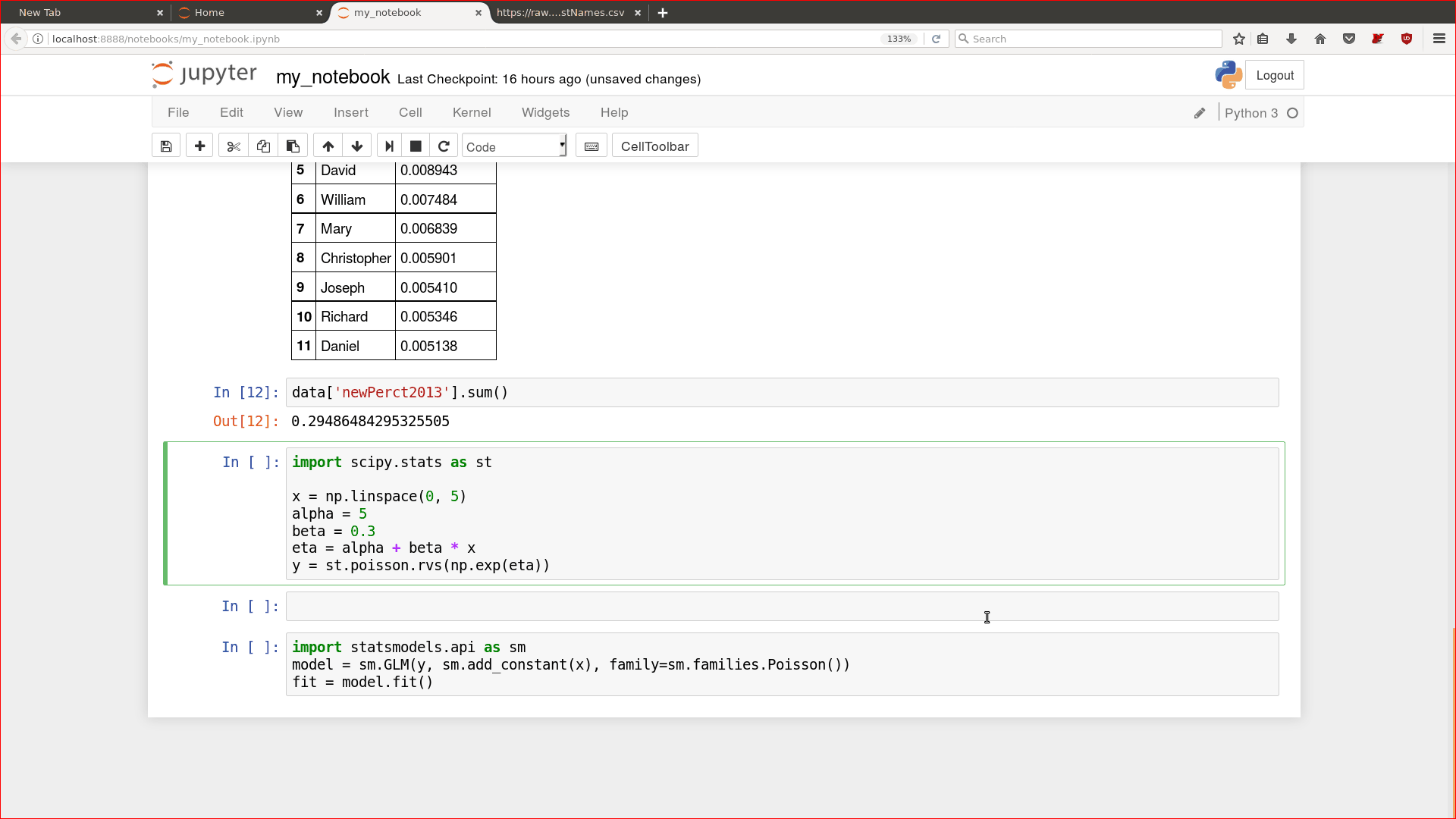This screenshot has height=819, width=1456.
Task: Move selected cell down arrow
Action: tap(357, 146)
